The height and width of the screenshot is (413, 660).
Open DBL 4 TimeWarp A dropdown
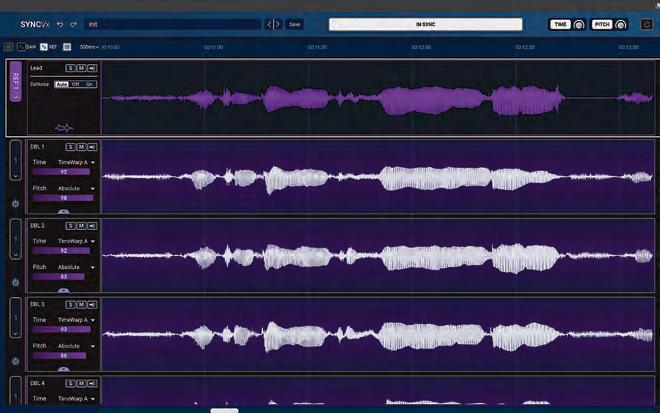pos(76,398)
